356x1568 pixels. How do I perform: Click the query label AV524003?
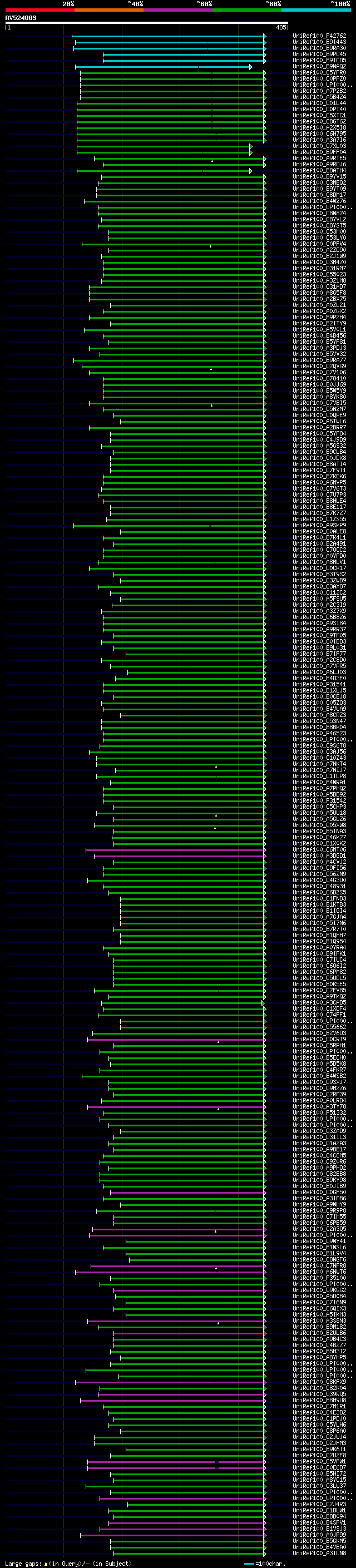coord(21,18)
